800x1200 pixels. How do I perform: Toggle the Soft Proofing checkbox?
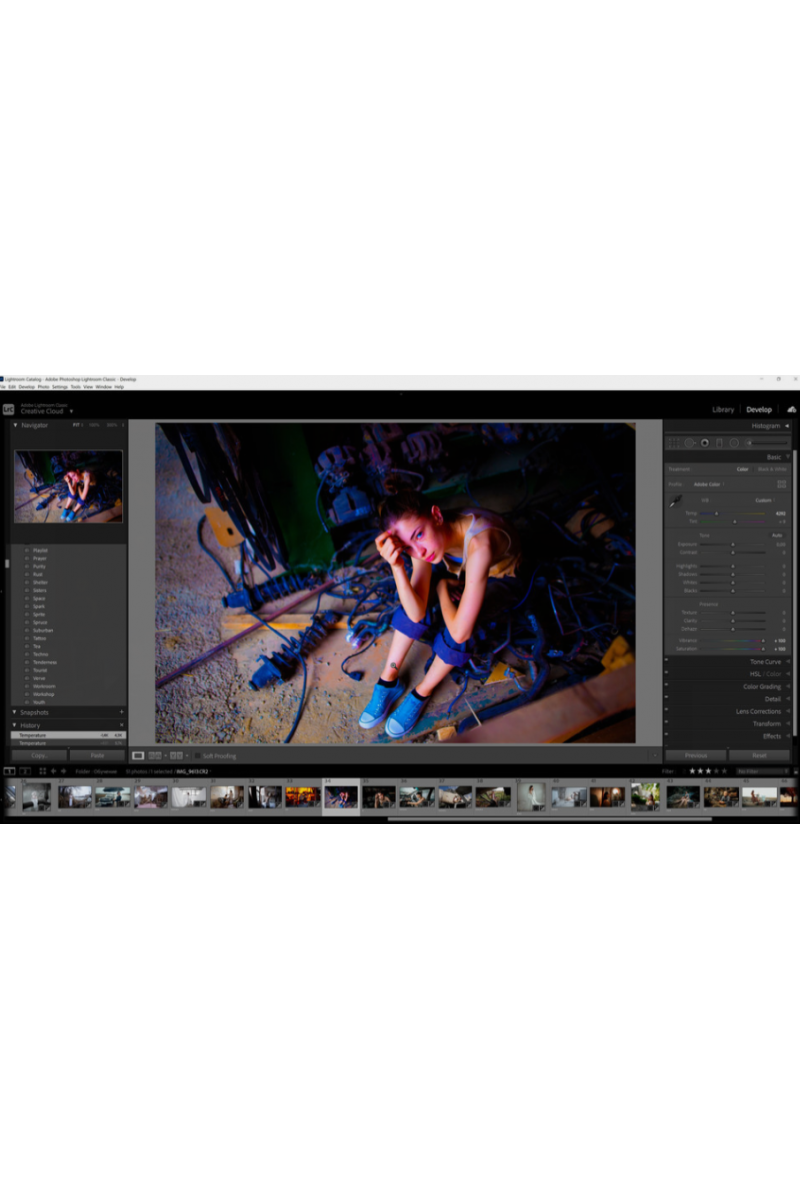[198, 756]
